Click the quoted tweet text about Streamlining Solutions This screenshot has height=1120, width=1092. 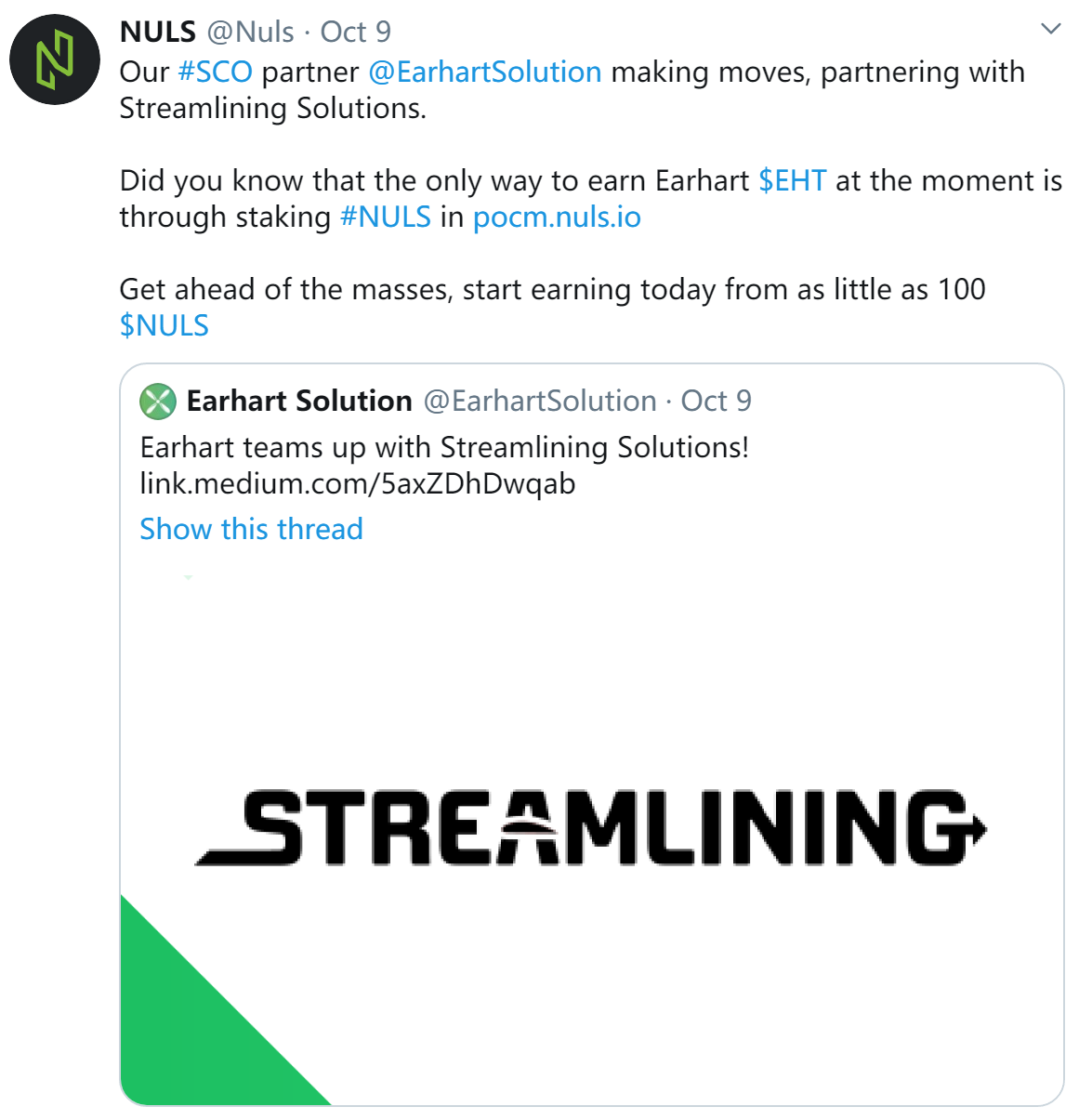444,447
